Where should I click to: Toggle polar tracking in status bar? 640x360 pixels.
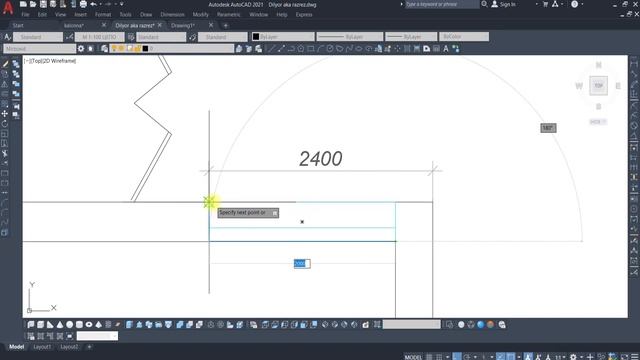pyautogui.click(x=467, y=357)
